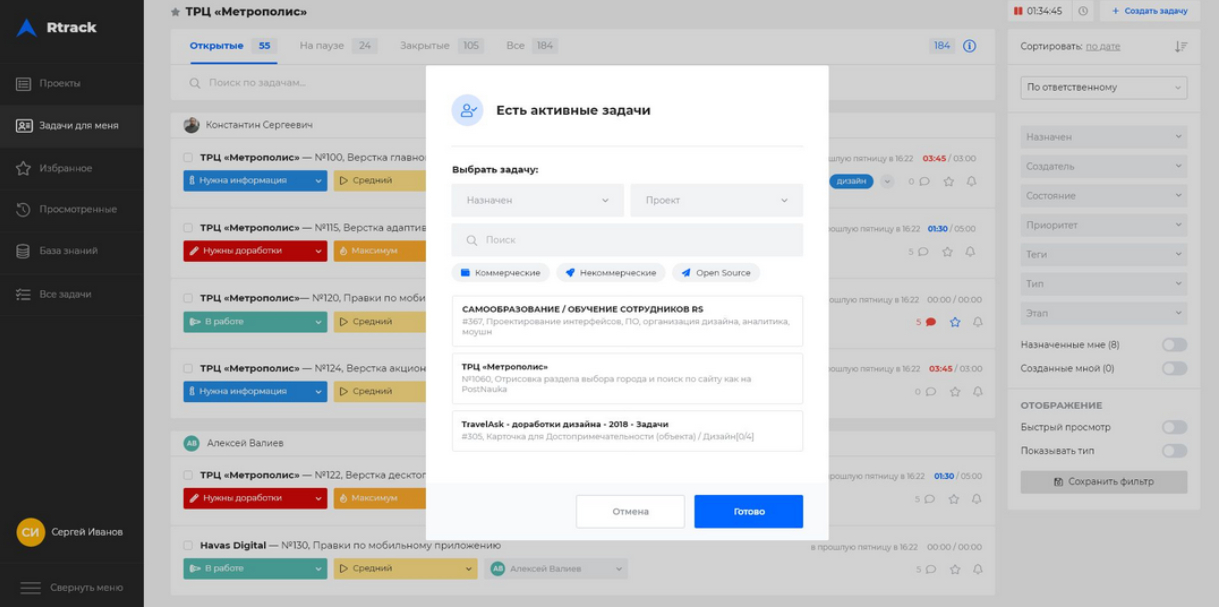Switch to the Открытые tab
The height and width of the screenshot is (607, 1219).
click(232, 46)
